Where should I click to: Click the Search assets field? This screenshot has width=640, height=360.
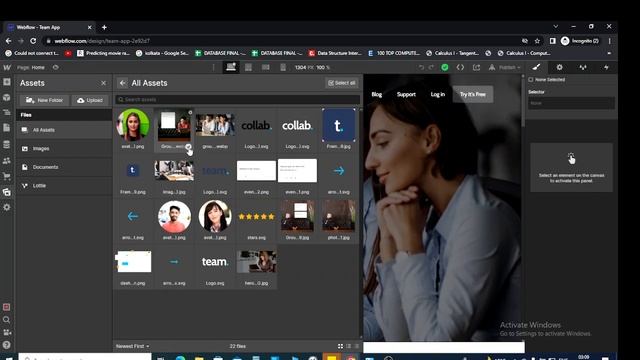click(238, 99)
